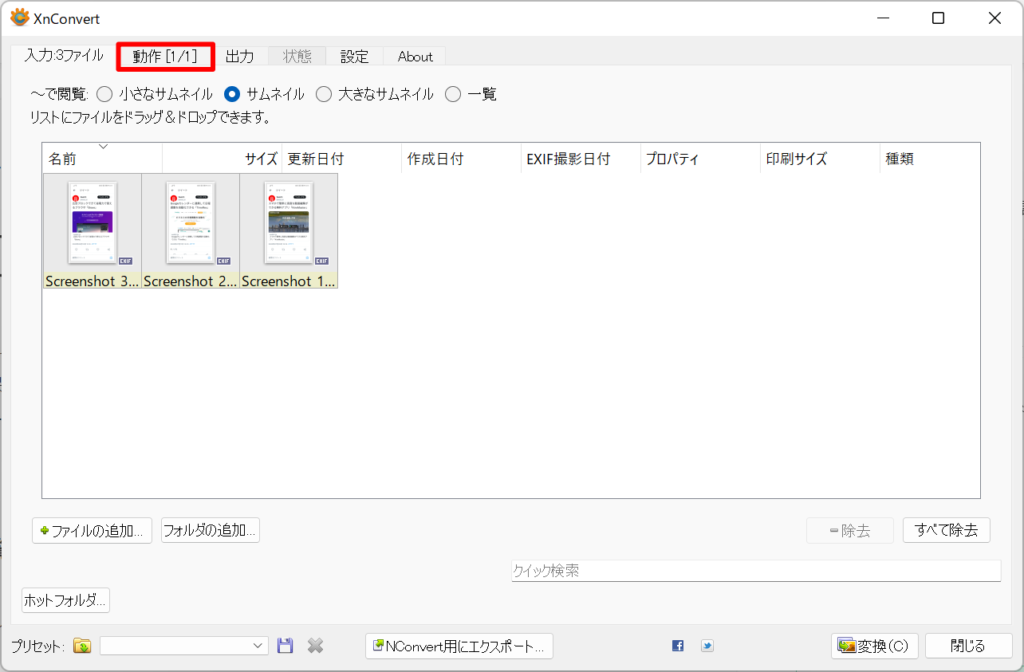Screen dimensions: 1024x672
Task: Open the ホットフォルダ settings
Action: pos(65,599)
